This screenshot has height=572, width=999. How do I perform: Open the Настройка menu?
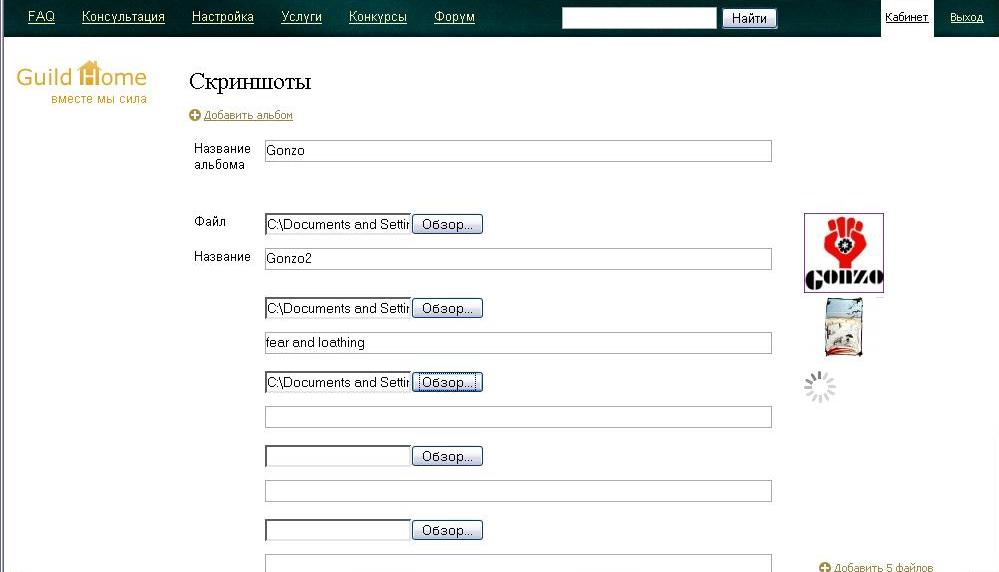click(222, 17)
